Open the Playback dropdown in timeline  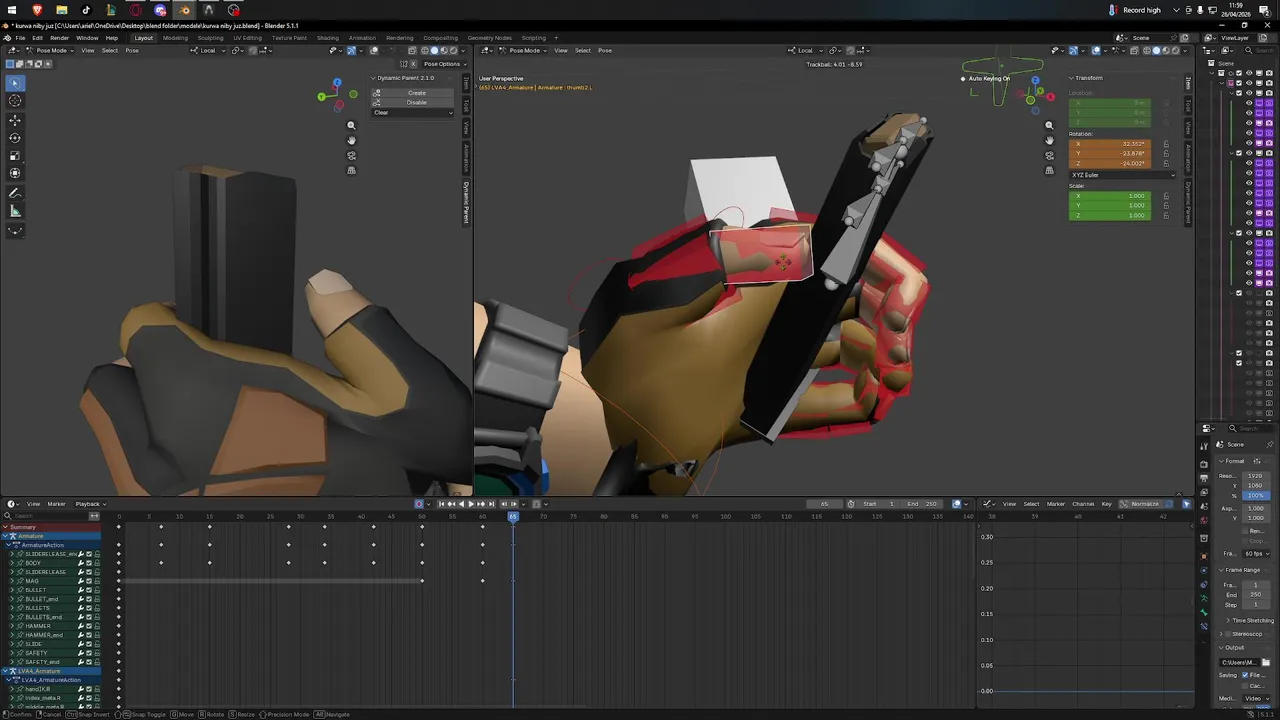click(x=89, y=504)
